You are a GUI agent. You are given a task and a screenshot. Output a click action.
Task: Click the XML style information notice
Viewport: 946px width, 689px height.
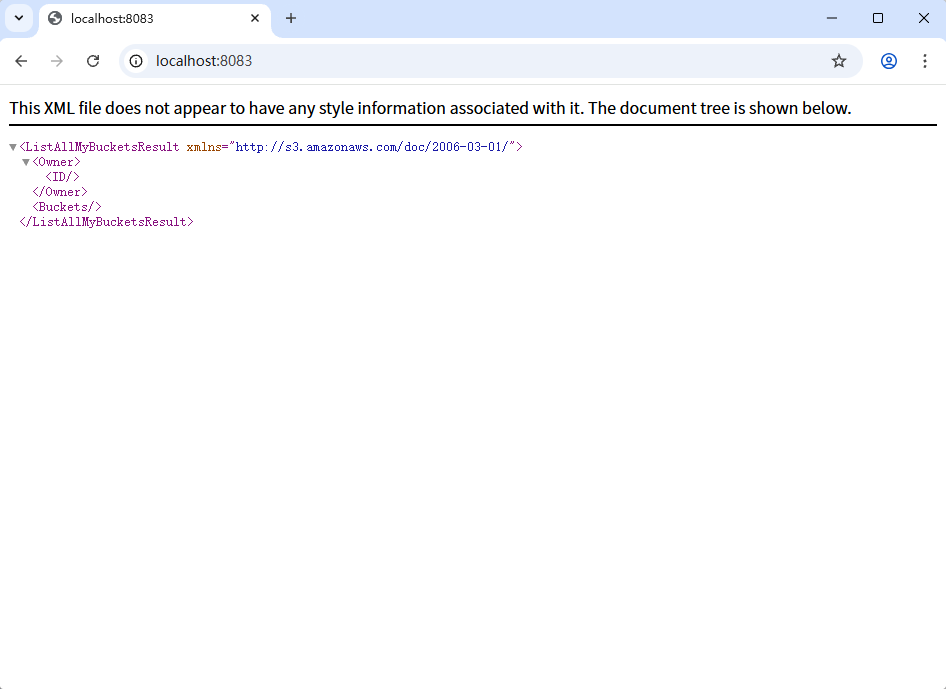[x=430, y=108]
